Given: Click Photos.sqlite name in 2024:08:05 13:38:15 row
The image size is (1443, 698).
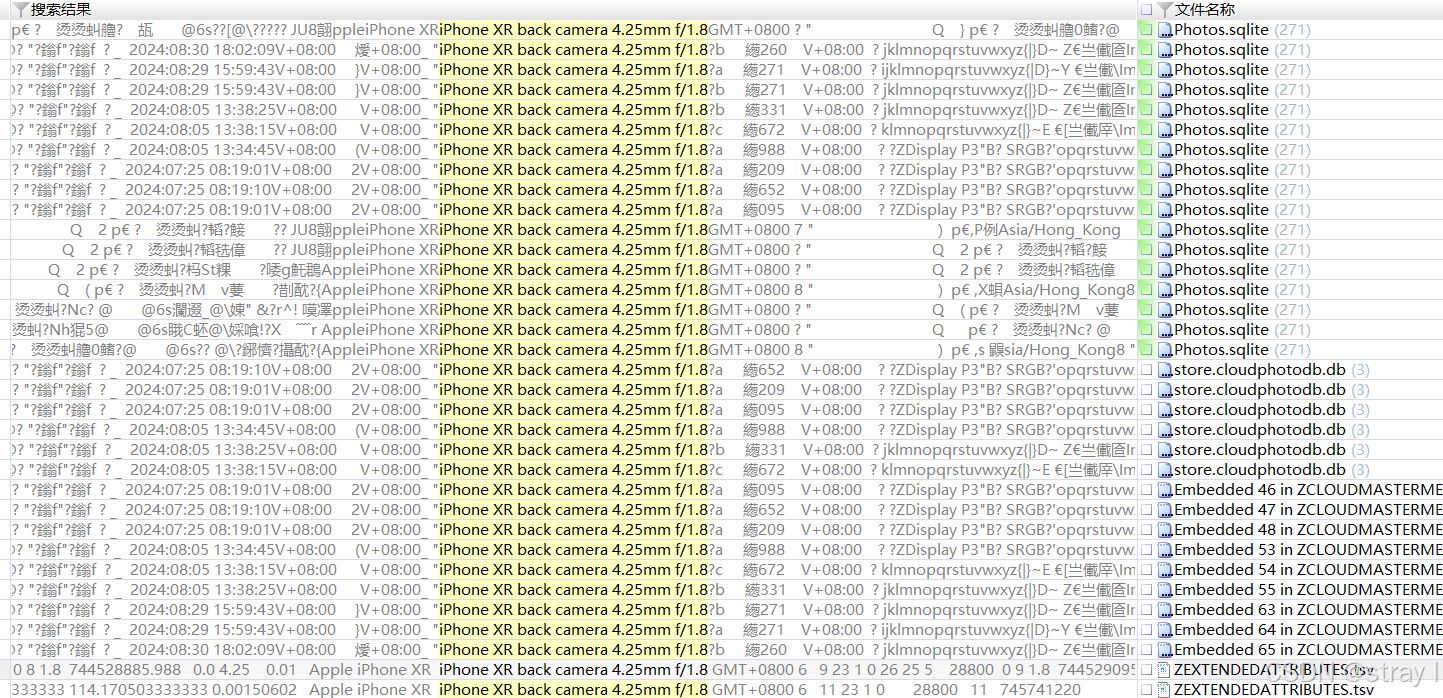Looking at the screenshot, I should (x=1221, y=130).
